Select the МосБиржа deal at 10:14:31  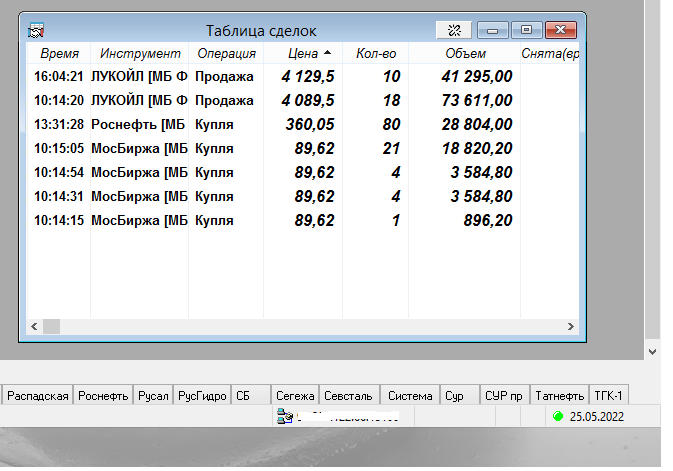coord(303,197)
